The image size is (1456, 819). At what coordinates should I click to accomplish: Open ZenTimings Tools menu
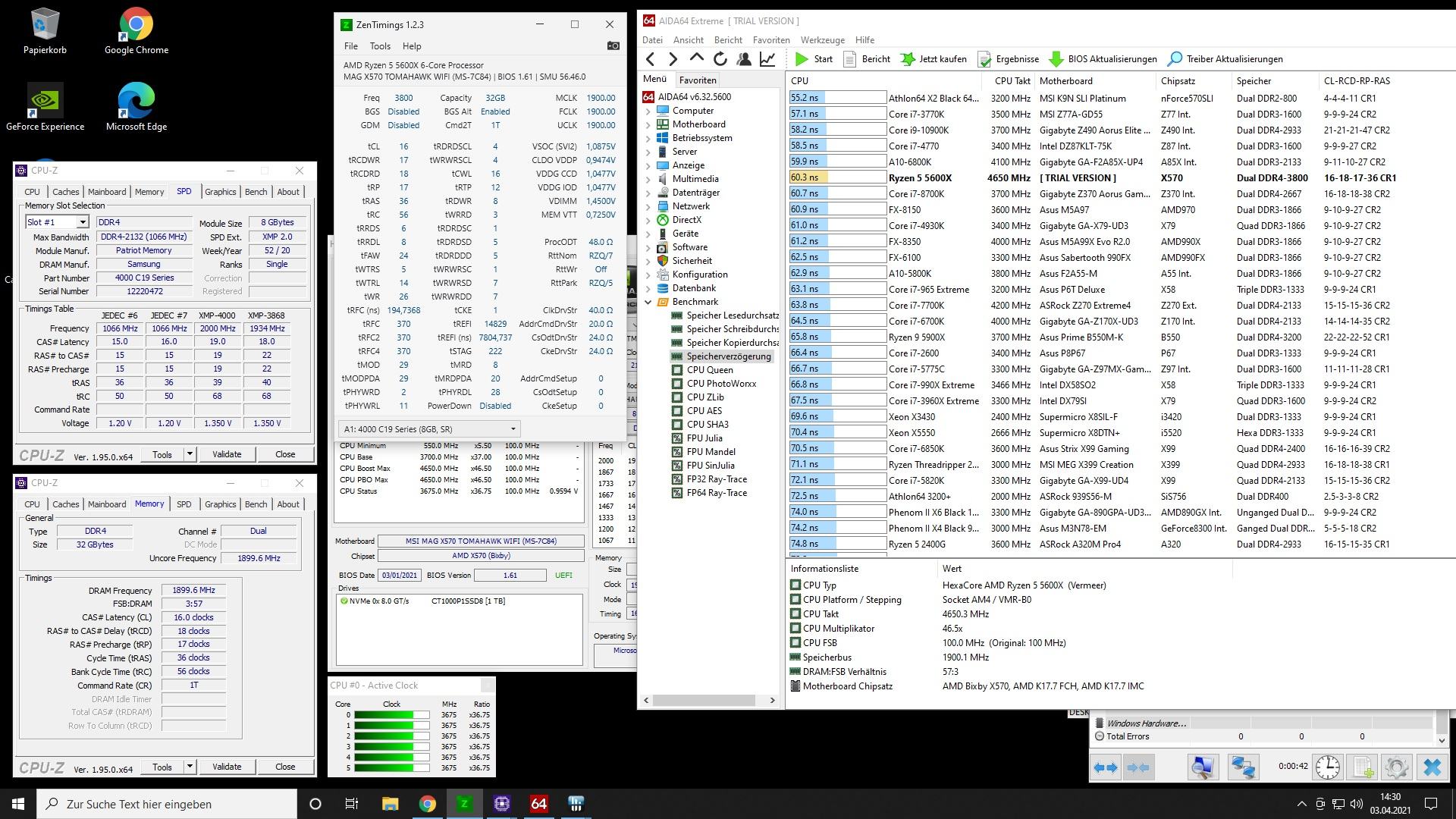pos(380,46)
